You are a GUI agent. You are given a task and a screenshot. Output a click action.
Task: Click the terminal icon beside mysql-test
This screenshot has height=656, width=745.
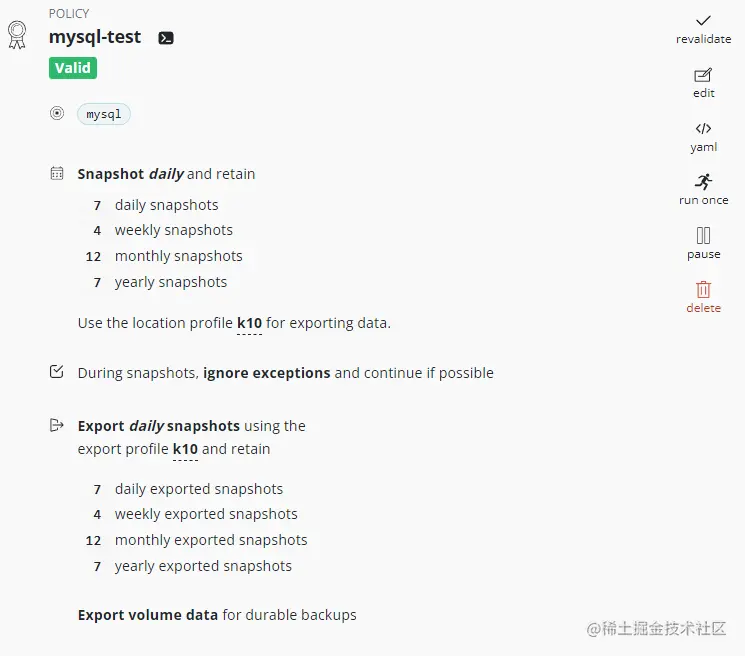(166, 38)
